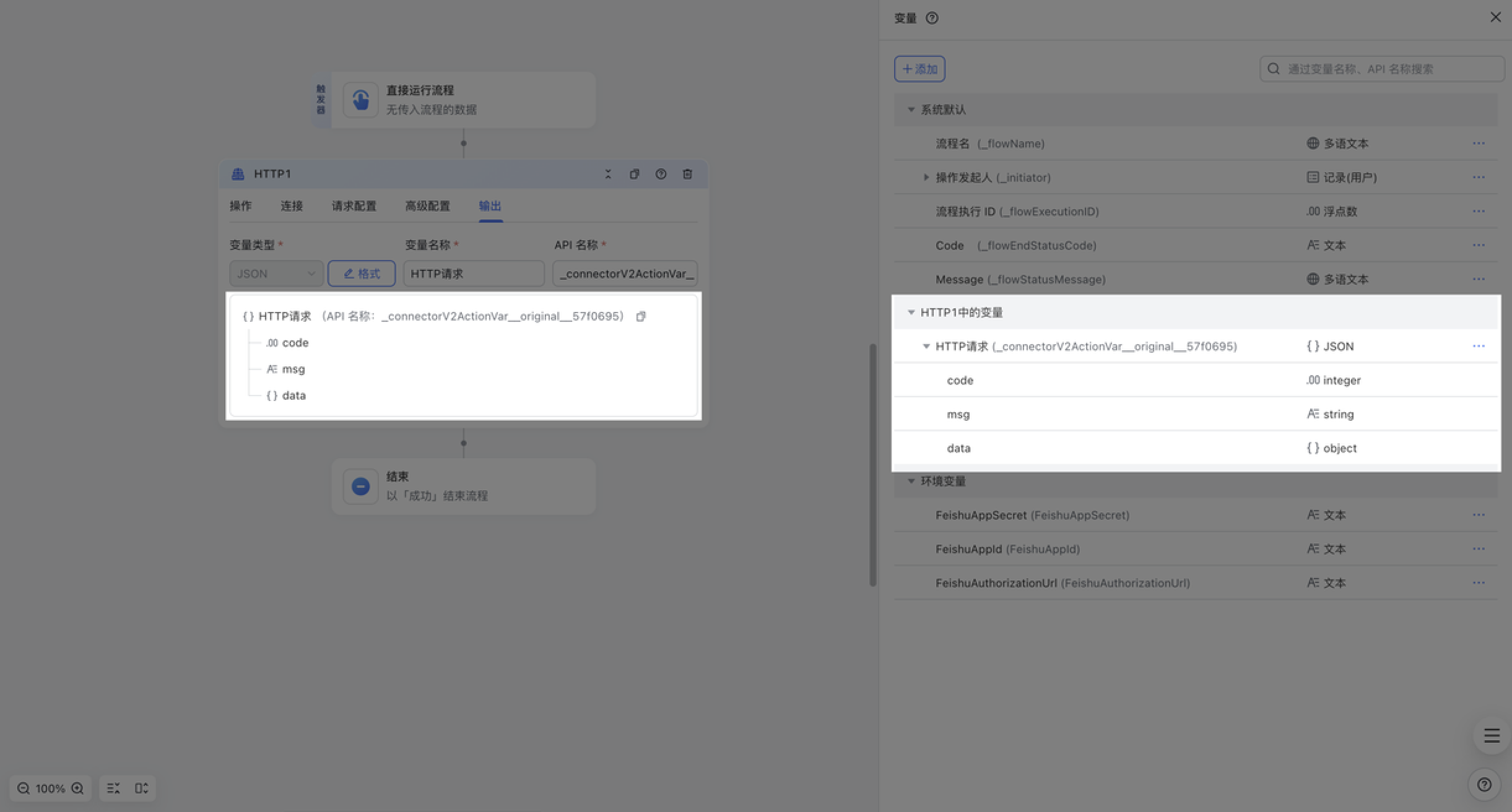Click the trigger hand icon on 直接运行流程 node
Screen dimensions: 1512x812
[360, 100]
